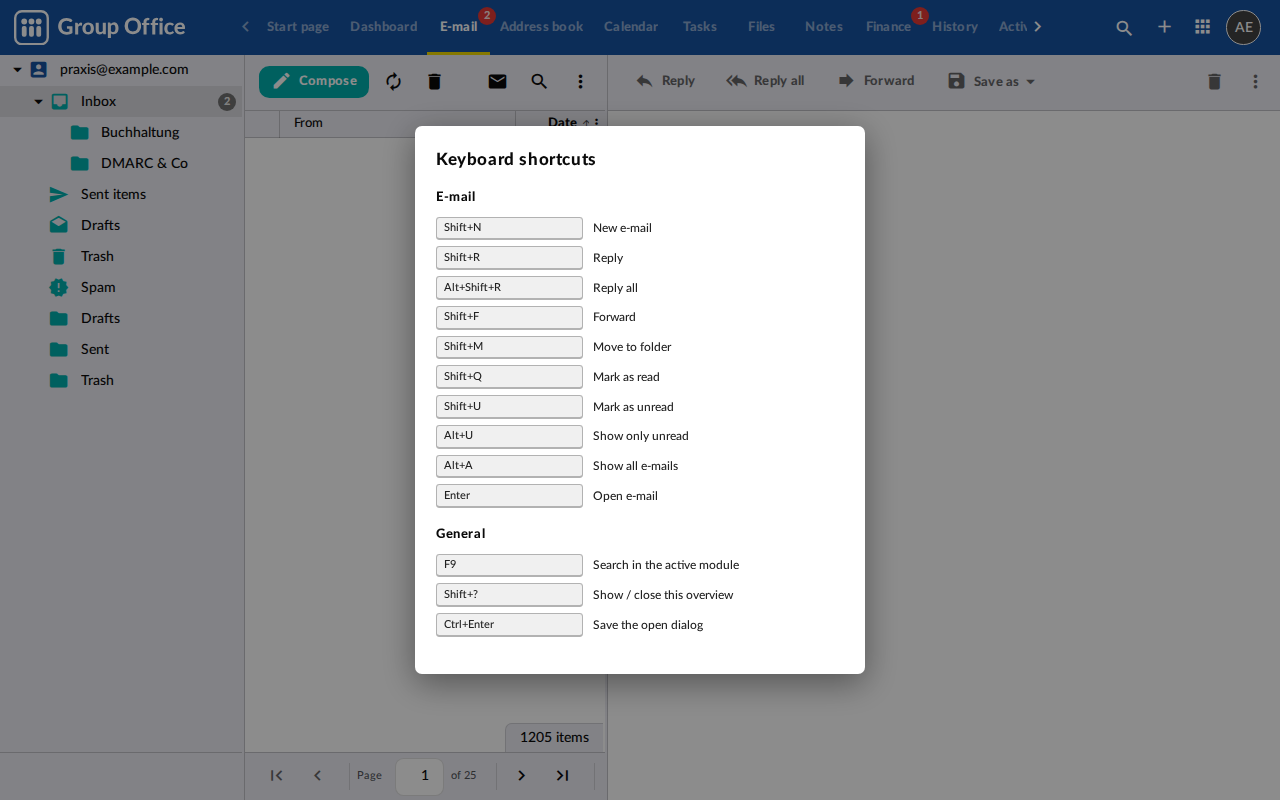1280x800 pixels.
Task: Collapse the praxis@example.com account tree
Action: [17, 70]
